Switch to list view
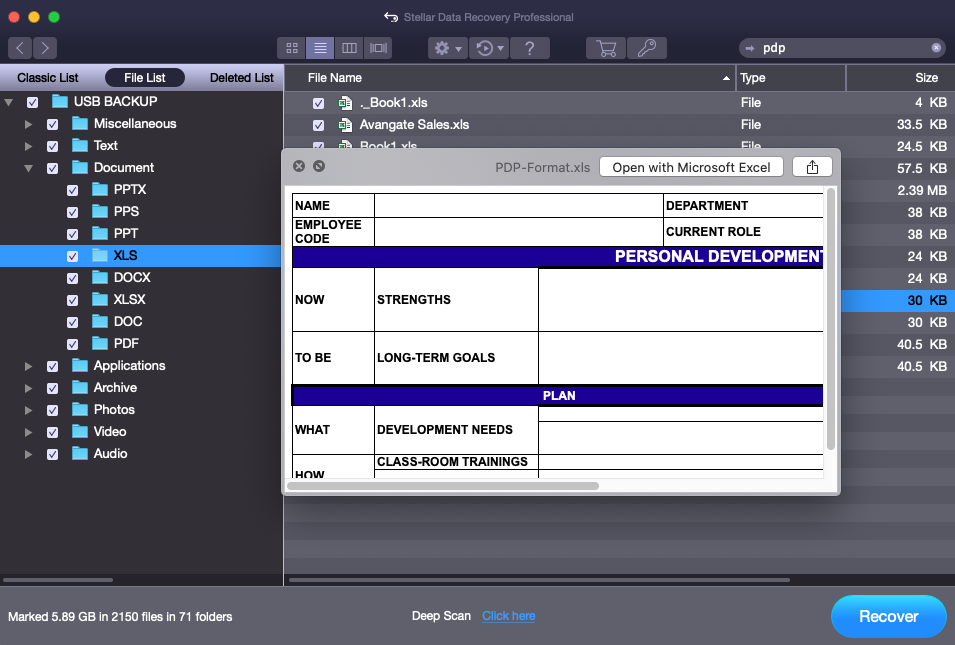This screenshot has width=955, height=645. 320,48
